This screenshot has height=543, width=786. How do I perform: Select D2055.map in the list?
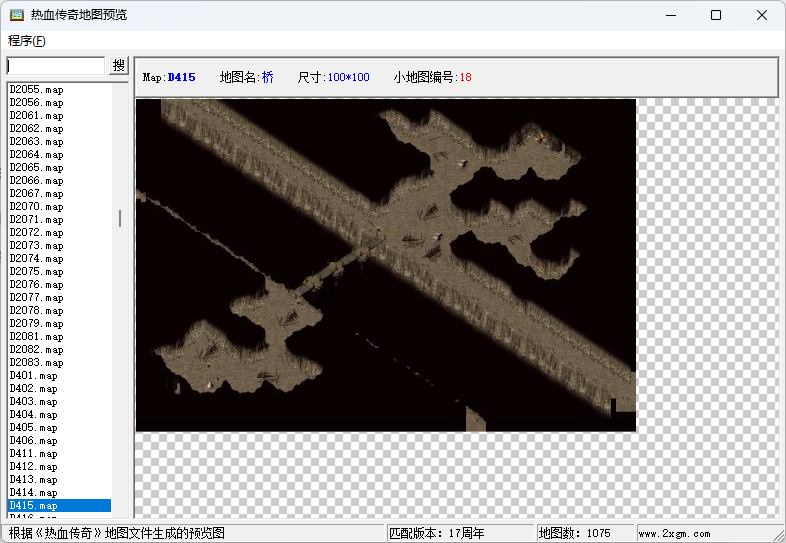(59, 89)
